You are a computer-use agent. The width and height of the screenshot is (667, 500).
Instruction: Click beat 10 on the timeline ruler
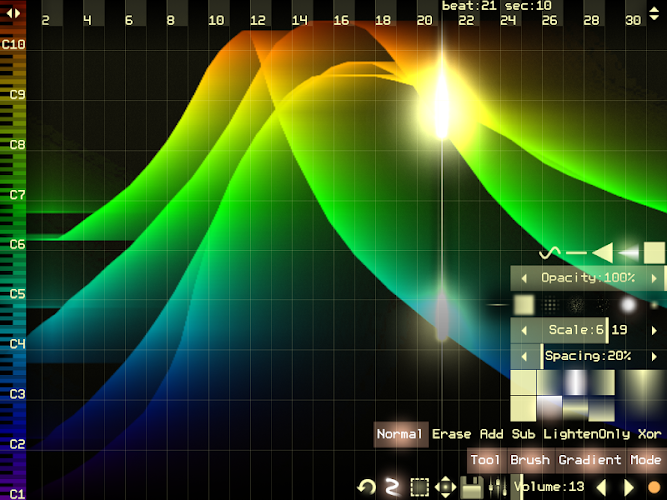click(216, 20)
